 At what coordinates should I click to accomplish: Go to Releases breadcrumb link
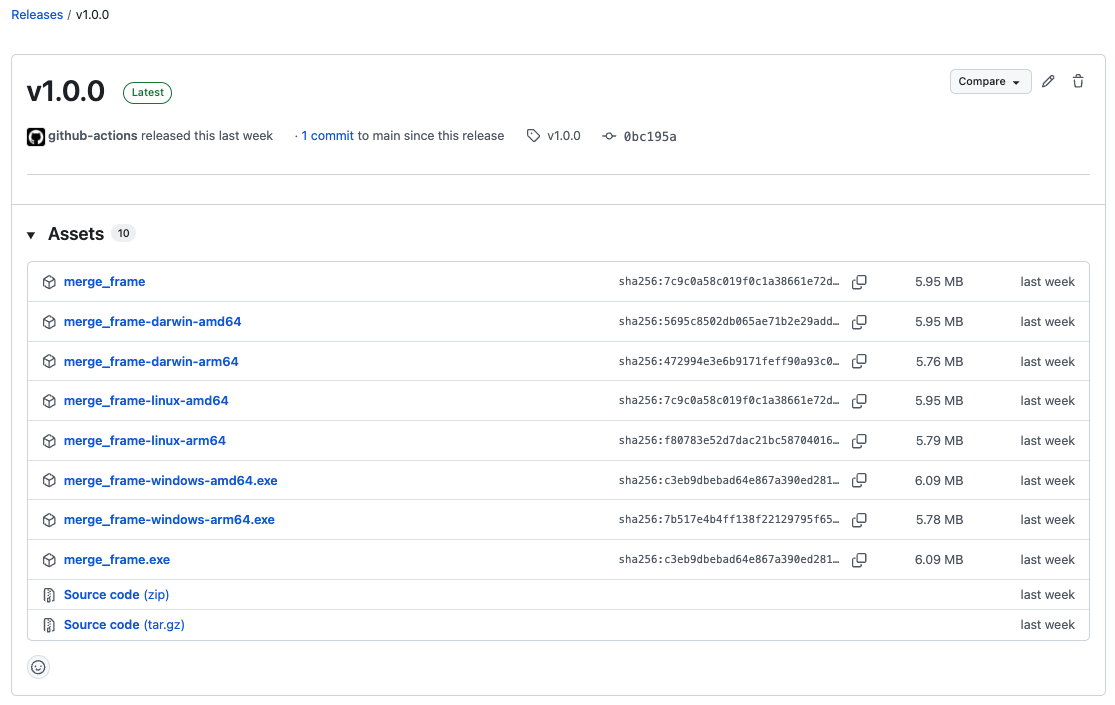click(x=37, y=15)
